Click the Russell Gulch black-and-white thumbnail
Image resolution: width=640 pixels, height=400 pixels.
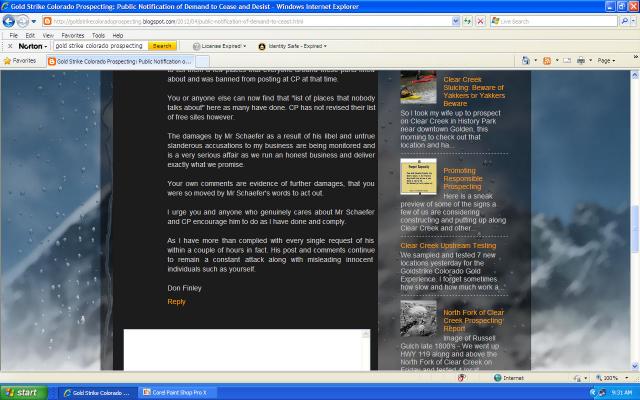418,318
